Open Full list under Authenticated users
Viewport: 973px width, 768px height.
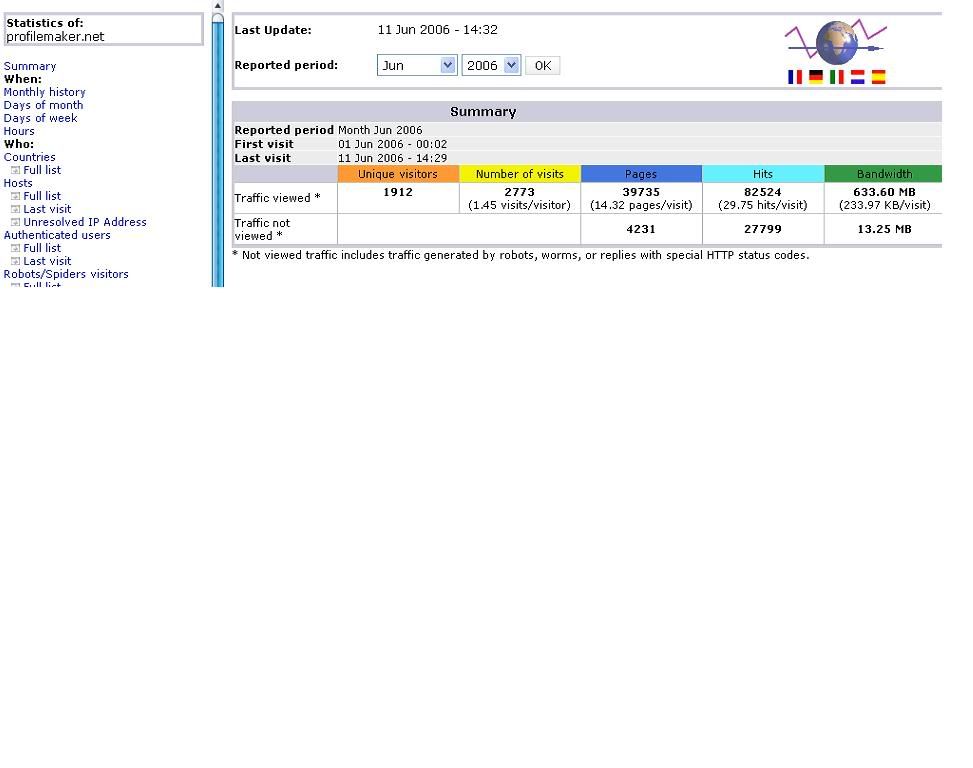tap(42, 248)
